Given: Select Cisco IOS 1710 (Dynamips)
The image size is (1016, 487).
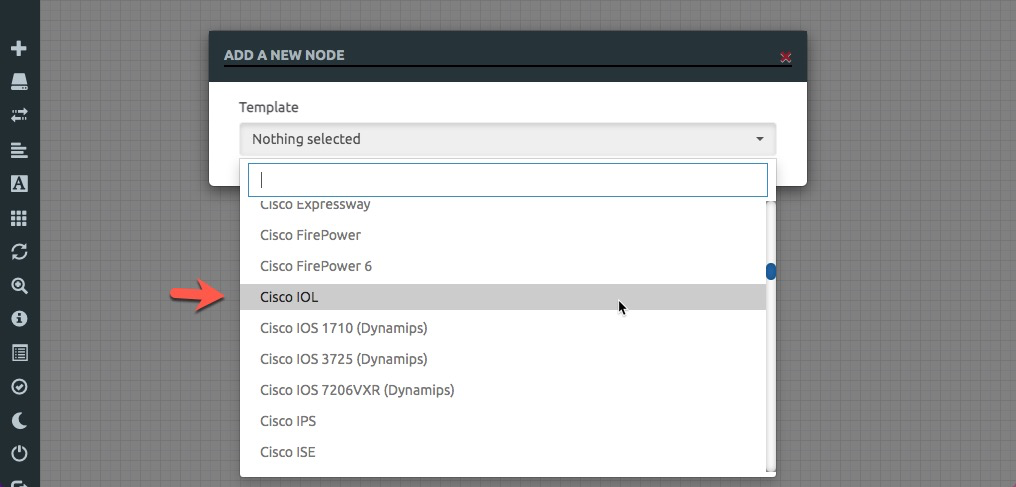Looking at the screenshot, I should pyautogui.click(x=503, y=328).
